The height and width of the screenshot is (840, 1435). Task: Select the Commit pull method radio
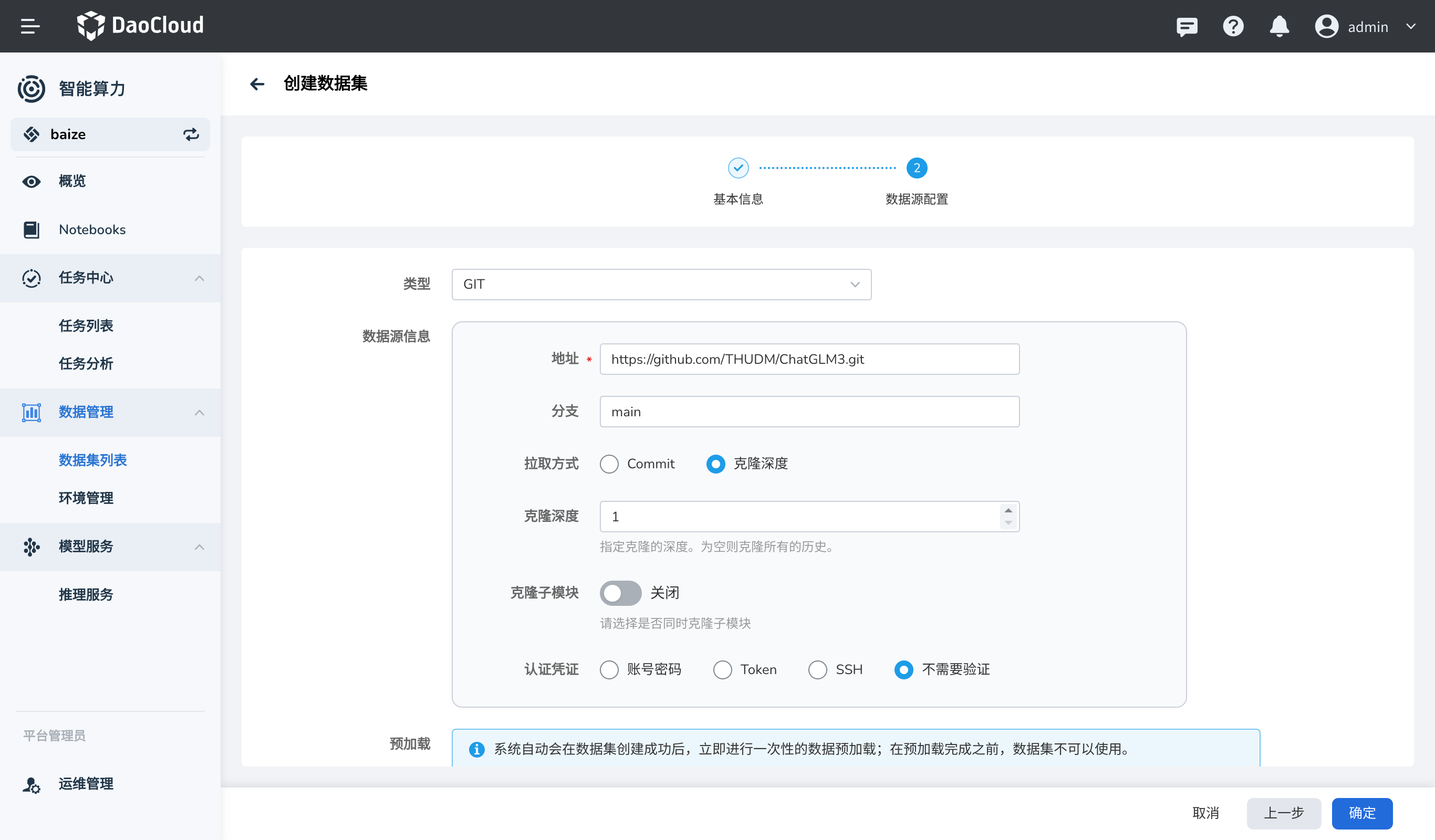coord(609,464)
